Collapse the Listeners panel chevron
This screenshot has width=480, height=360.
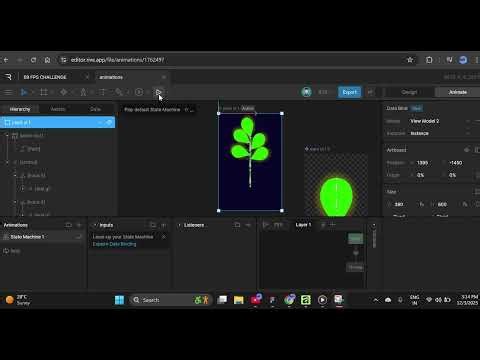pos(179,225)
